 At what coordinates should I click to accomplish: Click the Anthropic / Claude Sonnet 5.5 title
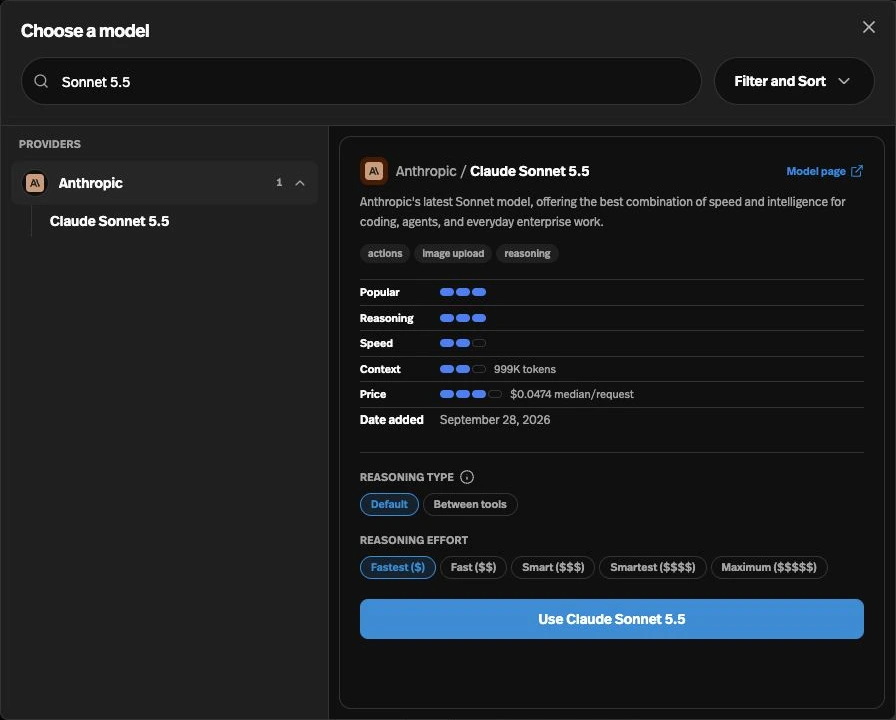pos(492,171)
